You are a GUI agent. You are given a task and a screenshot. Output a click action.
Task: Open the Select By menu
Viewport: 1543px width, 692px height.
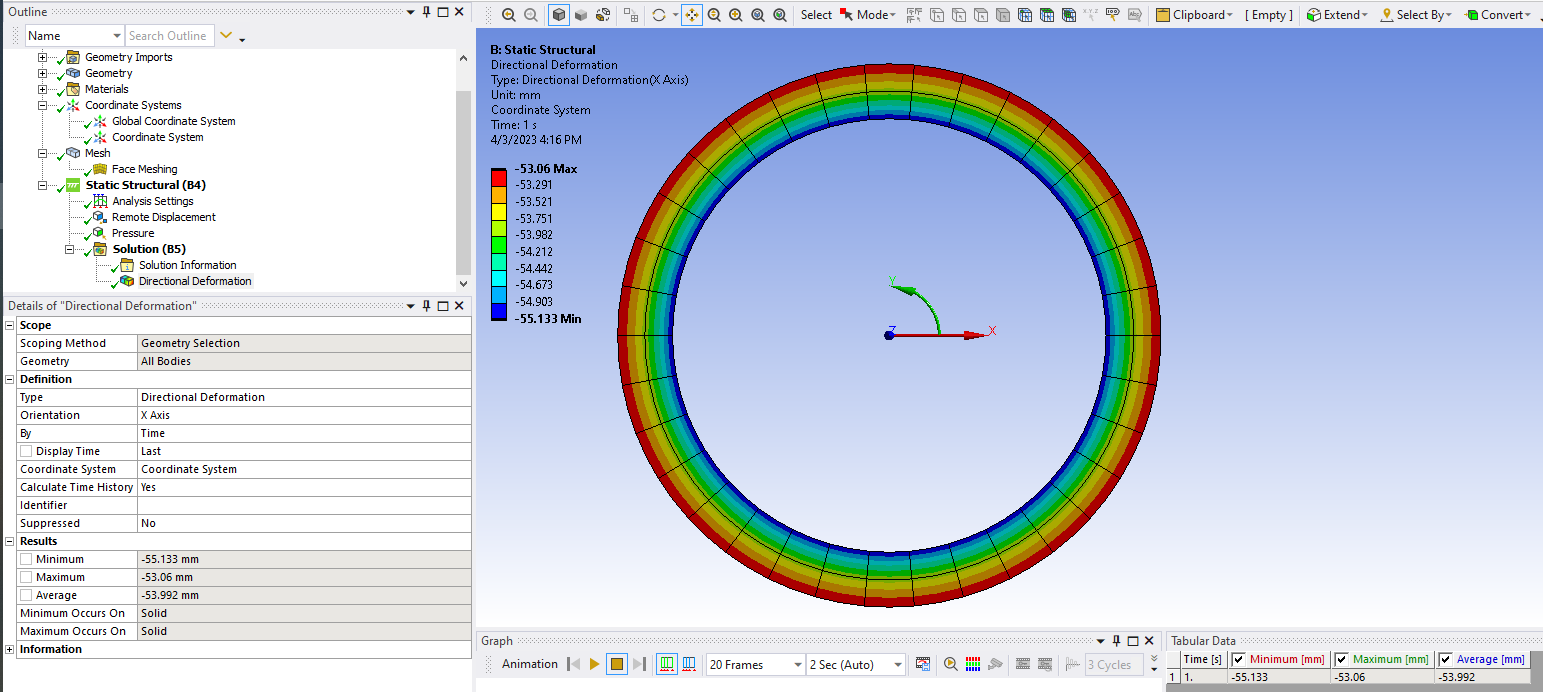[1416, 15]
